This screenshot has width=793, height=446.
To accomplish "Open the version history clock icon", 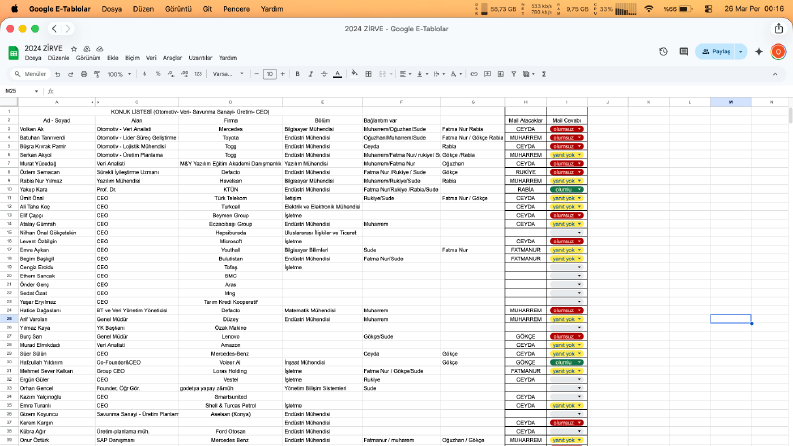I will coord(664,52).
